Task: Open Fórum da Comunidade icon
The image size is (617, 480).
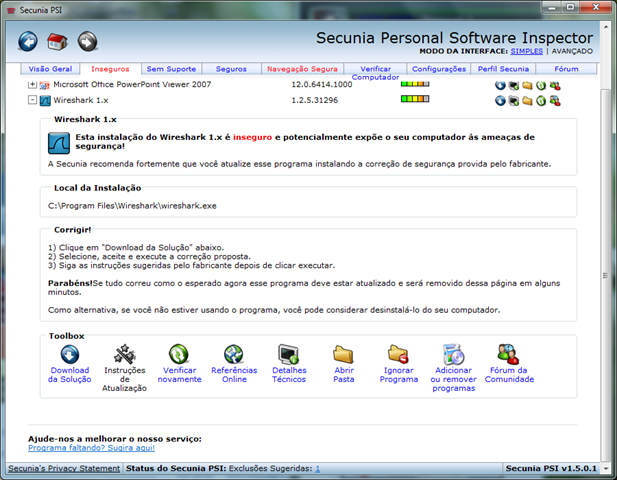Action: tap(509, 364)
